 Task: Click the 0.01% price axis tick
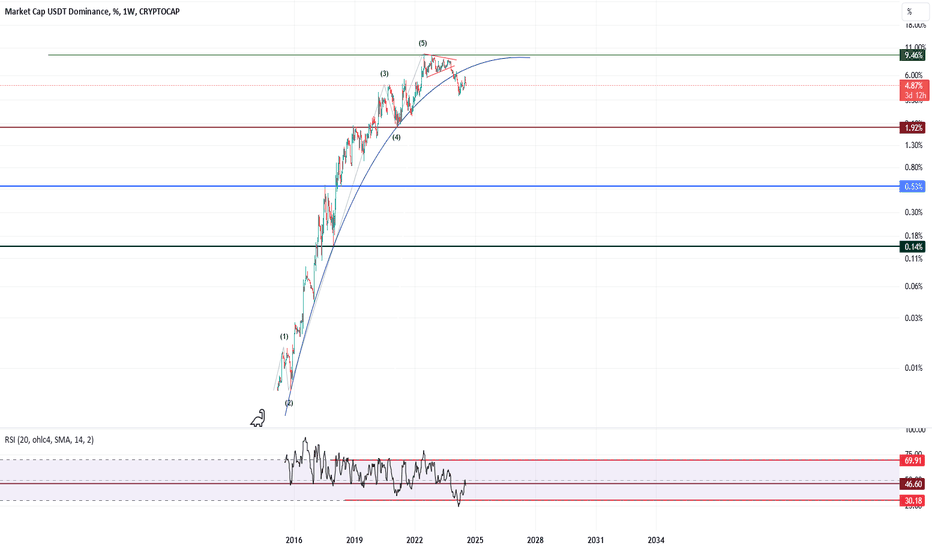coord(914,368)
